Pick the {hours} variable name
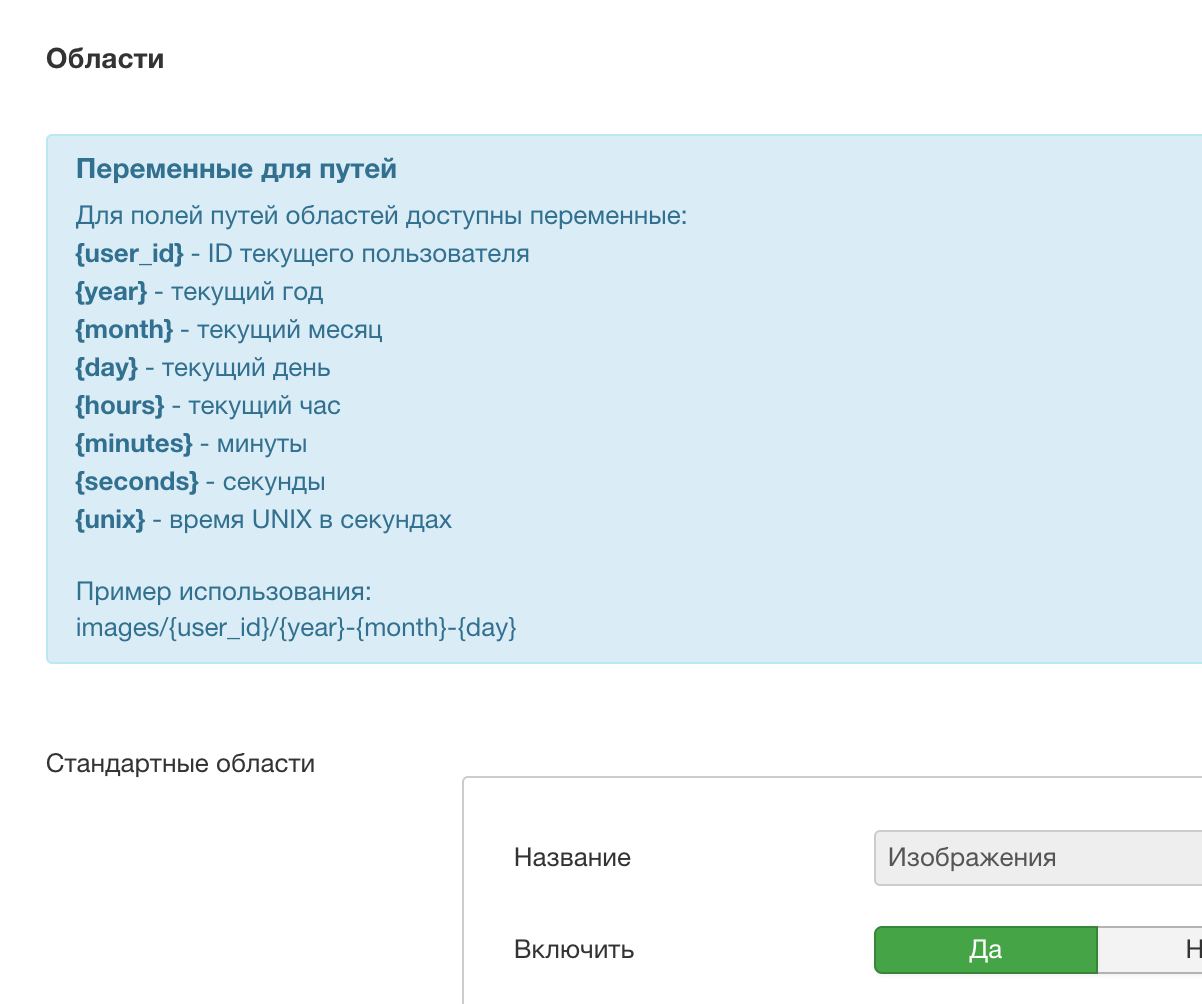1202x1004 pixels. pos(119,406)
